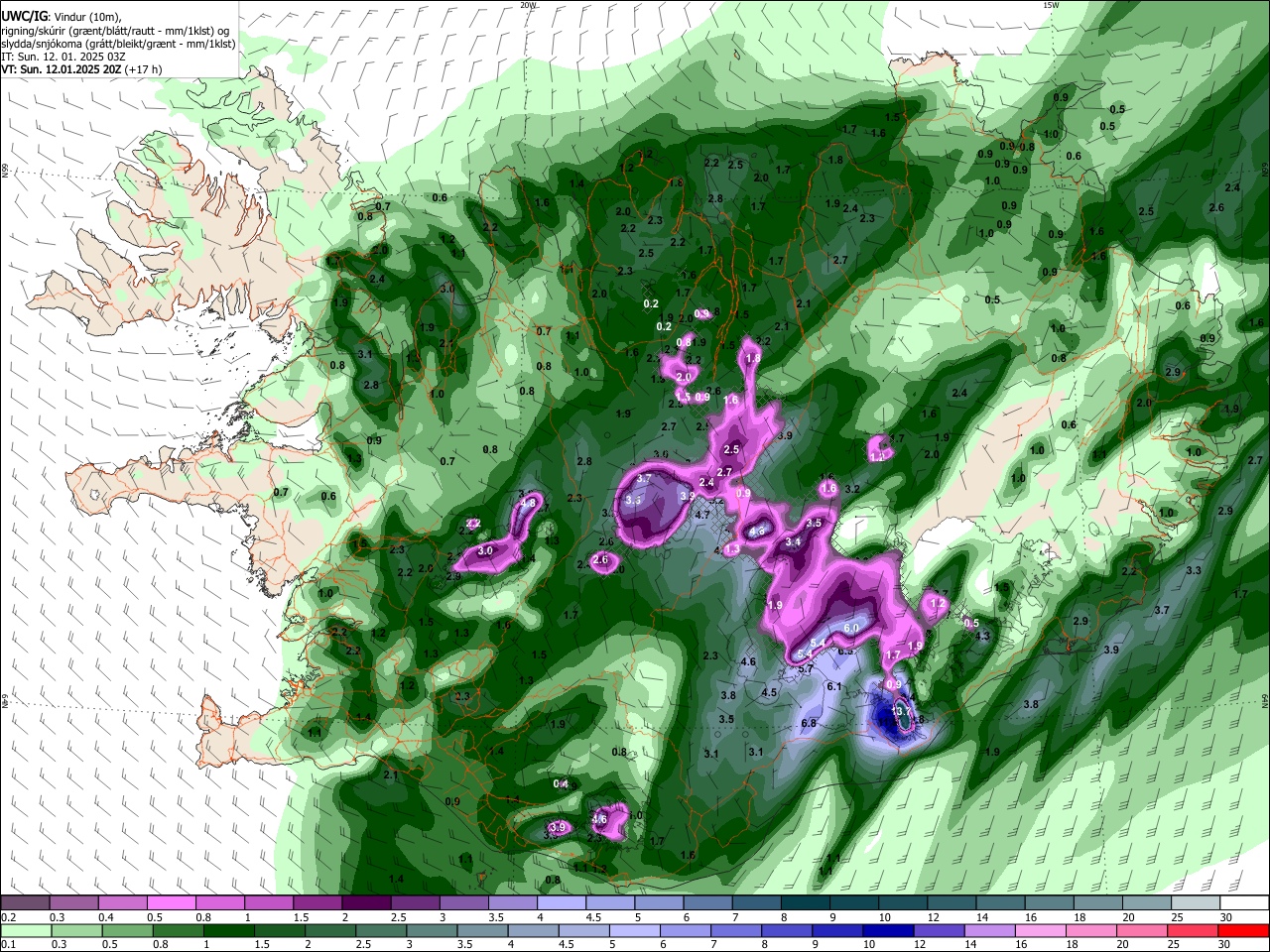Select the bright red 30+ lower-row legend swatch
The height and width of the screenshot is (952, 1270).
pos(1244,930)
